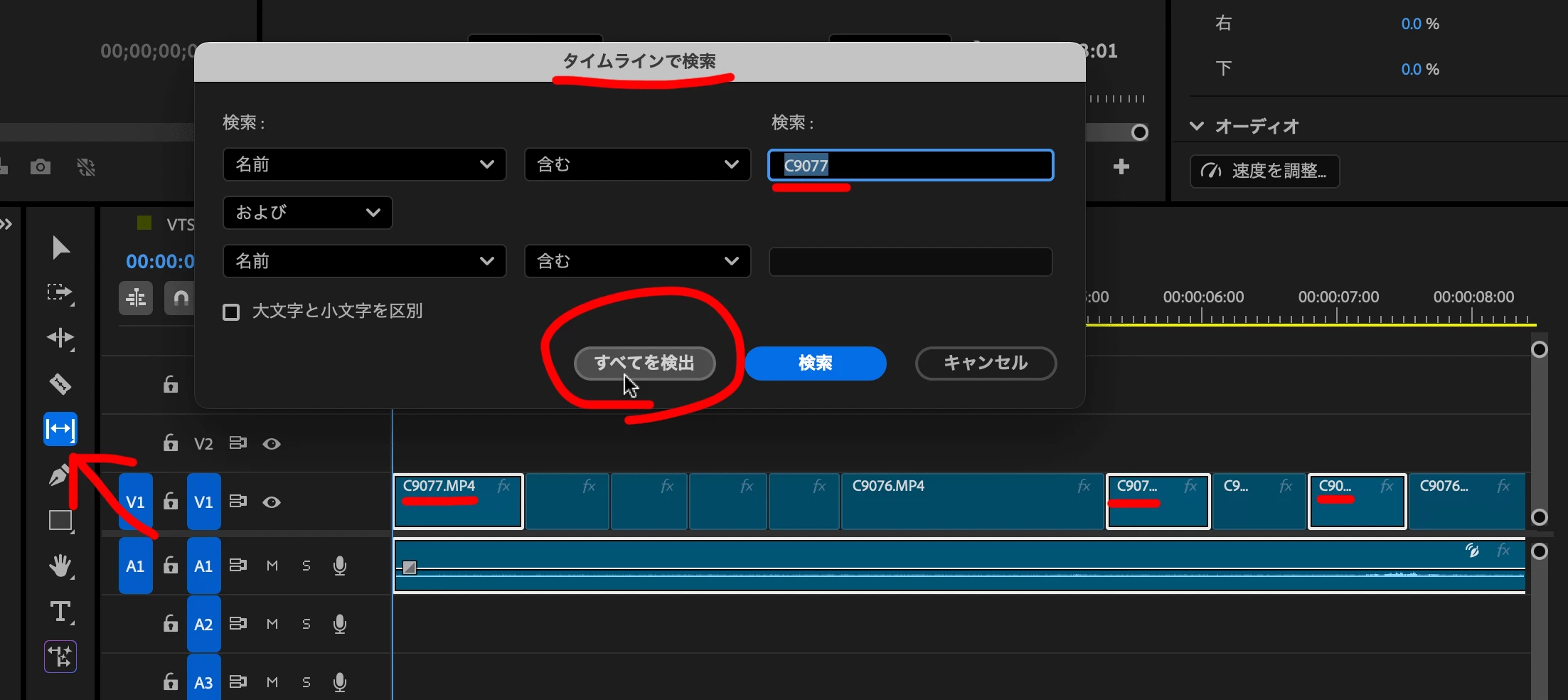This screenshot has width=1568, height=700.
Task: Click the キャンセル button
Action: (x=986, y=364)
